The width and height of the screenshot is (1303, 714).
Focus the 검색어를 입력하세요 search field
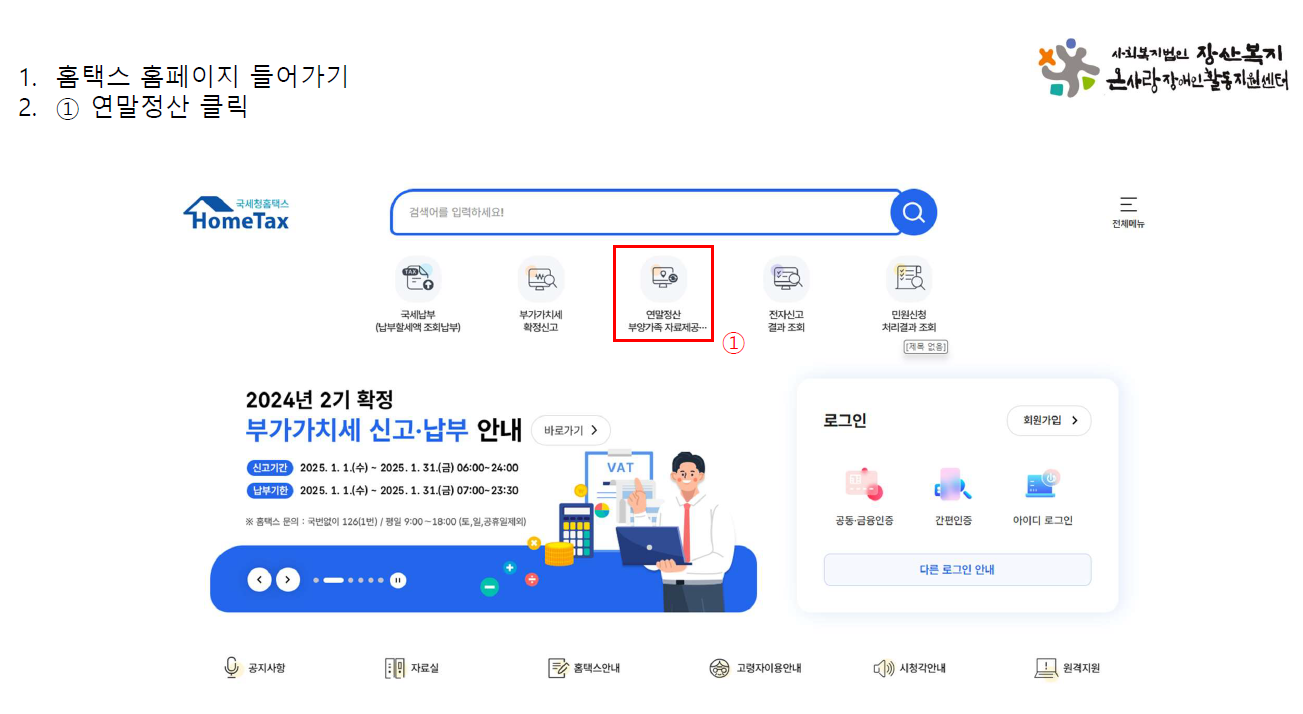pyautogui.click(x=640, y=212)
